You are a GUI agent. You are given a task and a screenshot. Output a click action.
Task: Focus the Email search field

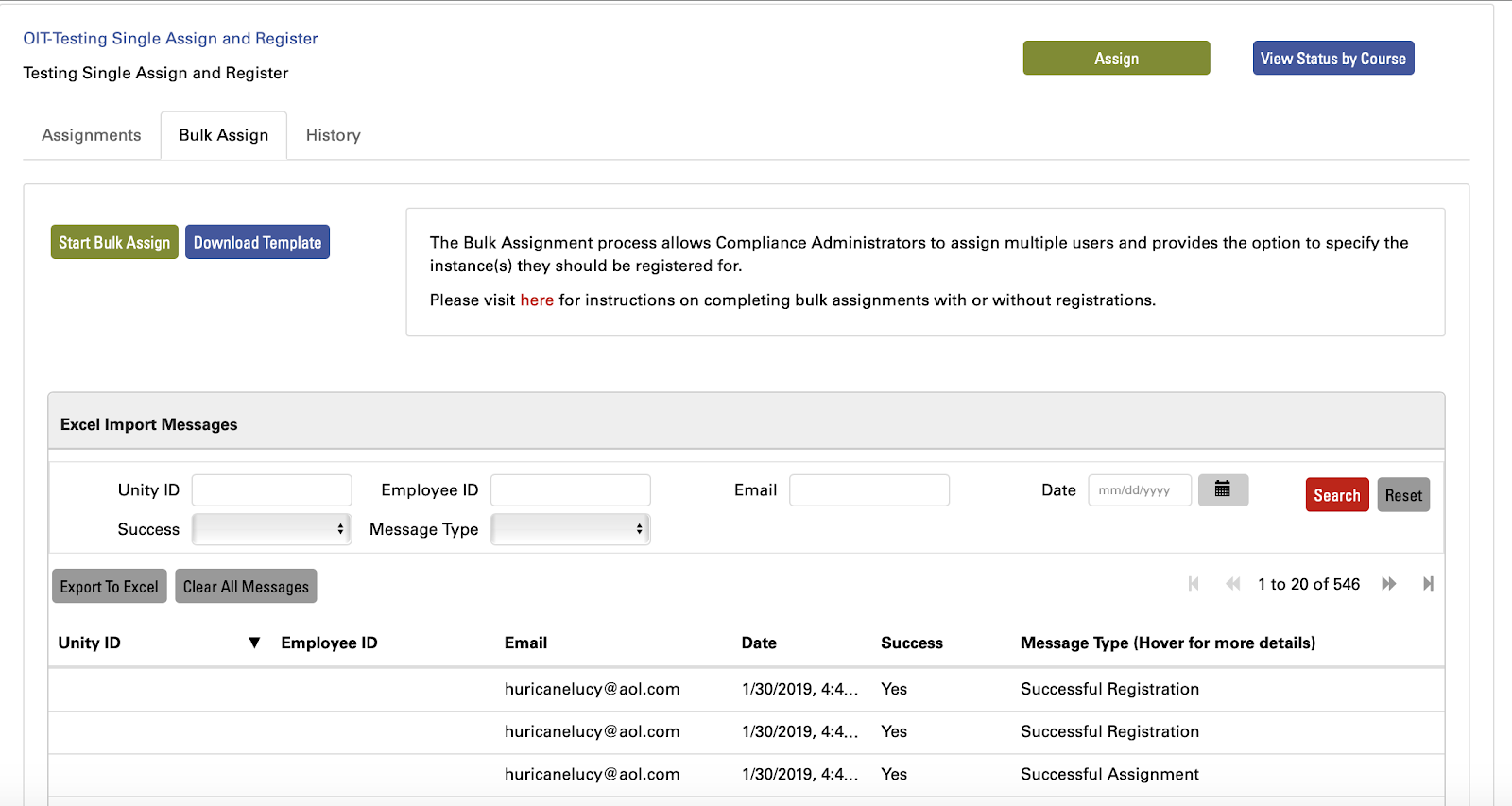point(869,490)
